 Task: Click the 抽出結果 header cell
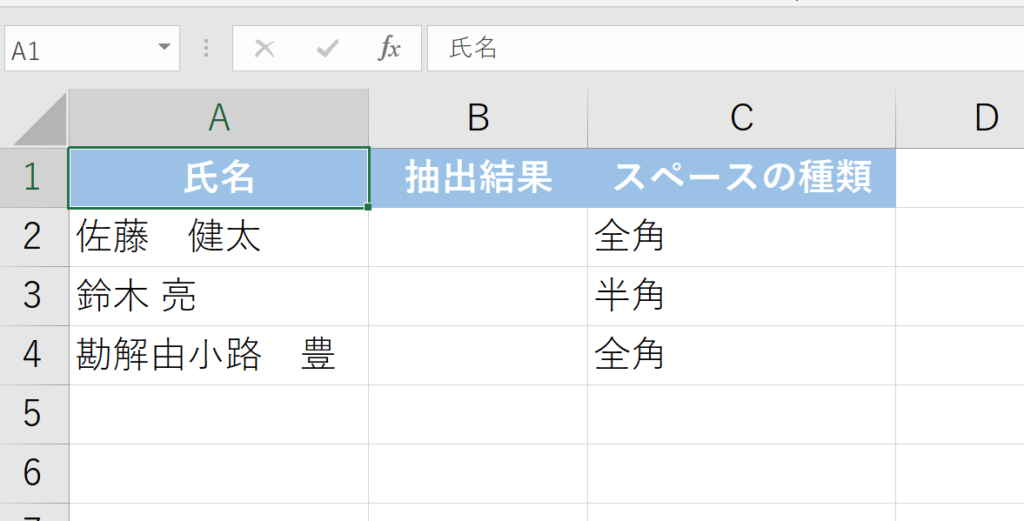tap(478, 178)
